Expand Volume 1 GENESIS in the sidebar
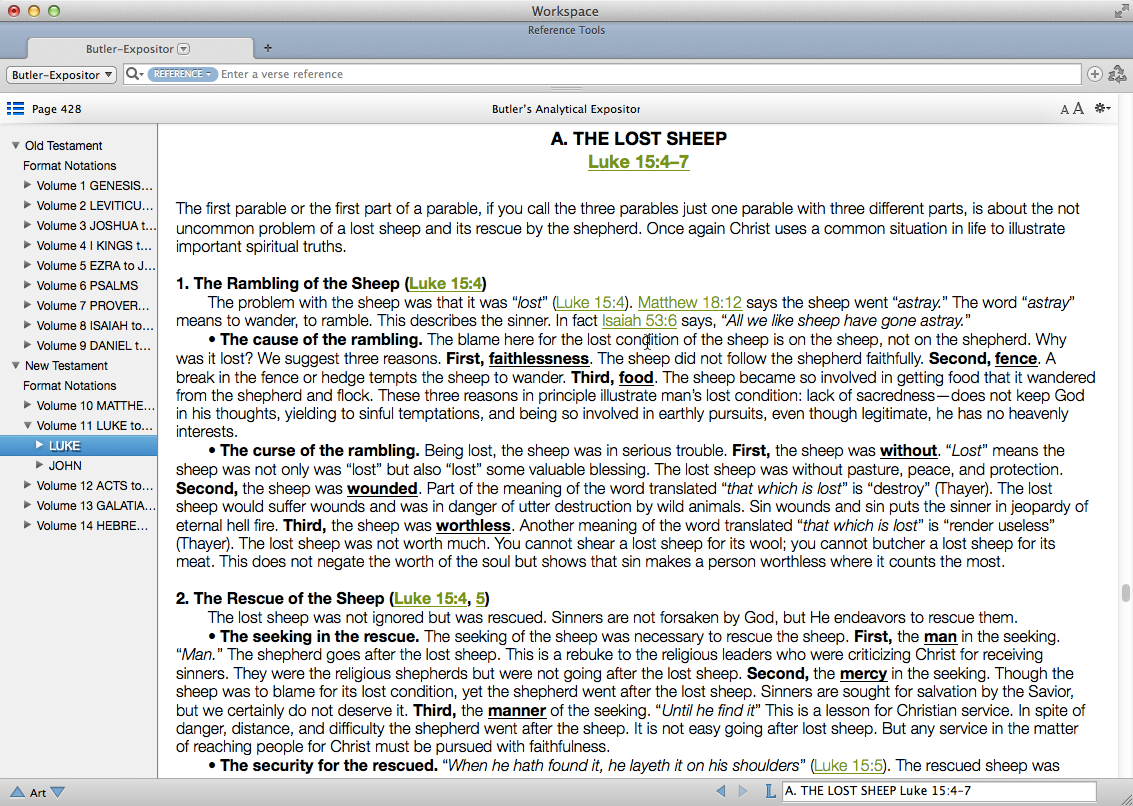1133x806 pixels. [x=27, y=185]
